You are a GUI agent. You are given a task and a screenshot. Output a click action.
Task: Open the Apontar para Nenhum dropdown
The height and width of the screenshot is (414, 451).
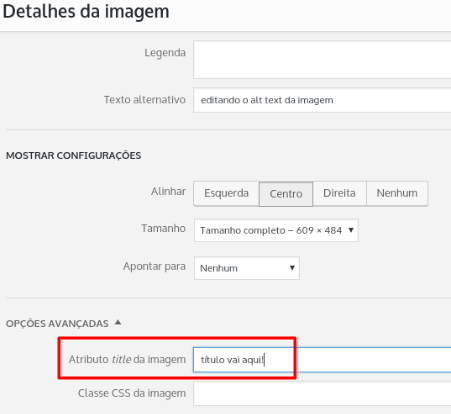click(x=247, y=268)
